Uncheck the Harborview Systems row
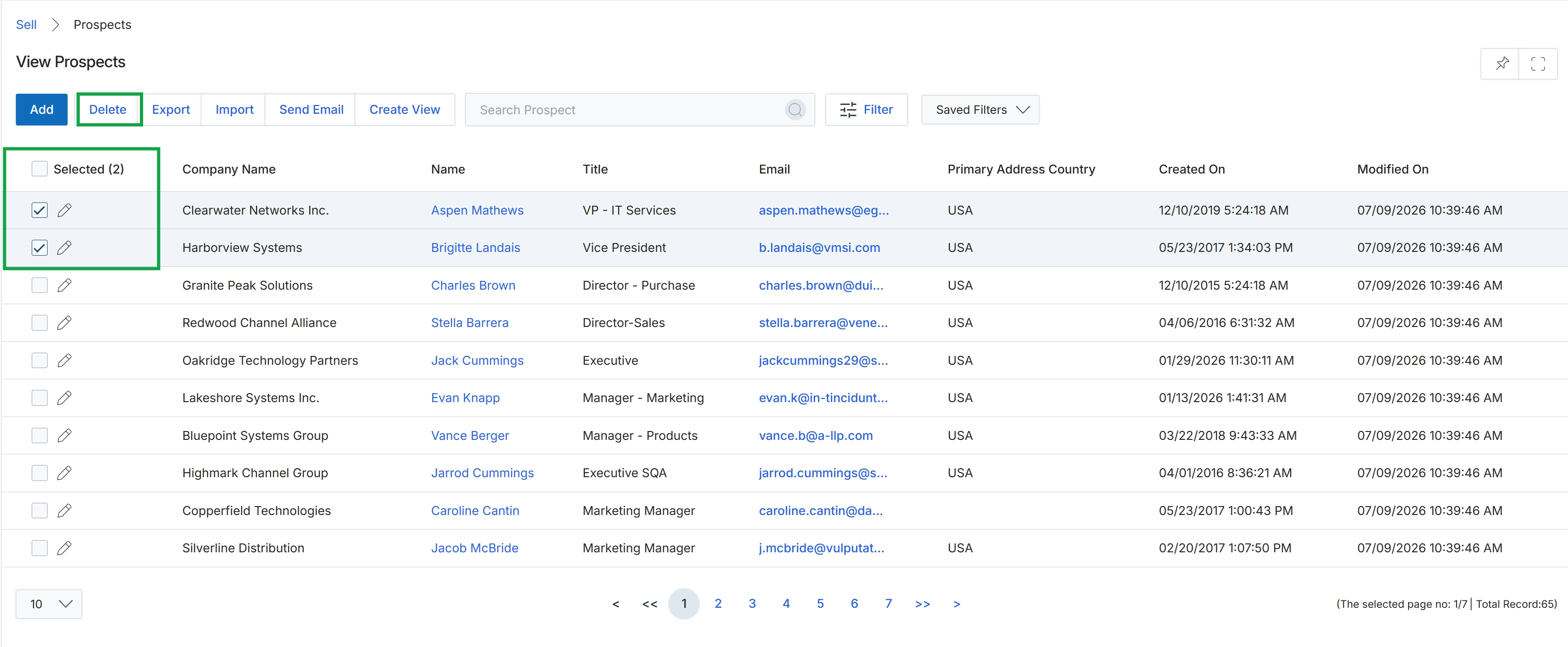This screenshot has width=1568, height=647. point(40,247)
